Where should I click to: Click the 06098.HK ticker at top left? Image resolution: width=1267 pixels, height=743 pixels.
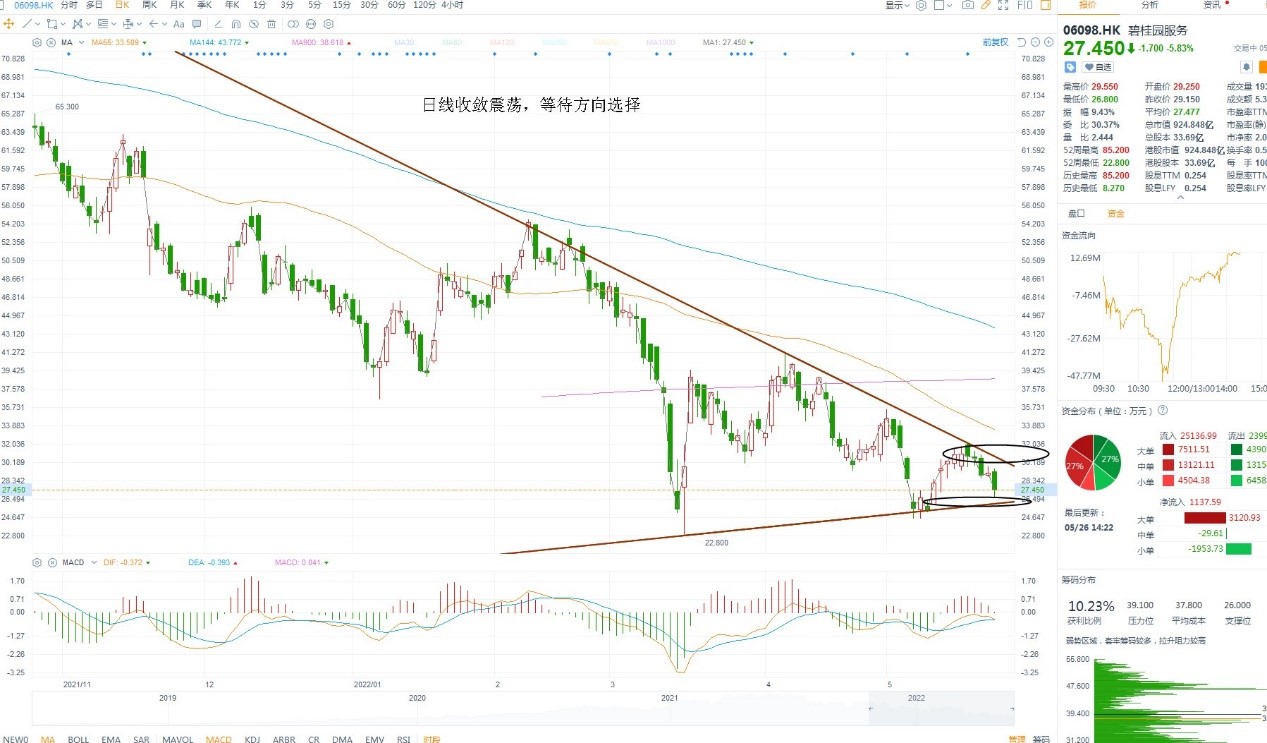[x=33, y=5]
